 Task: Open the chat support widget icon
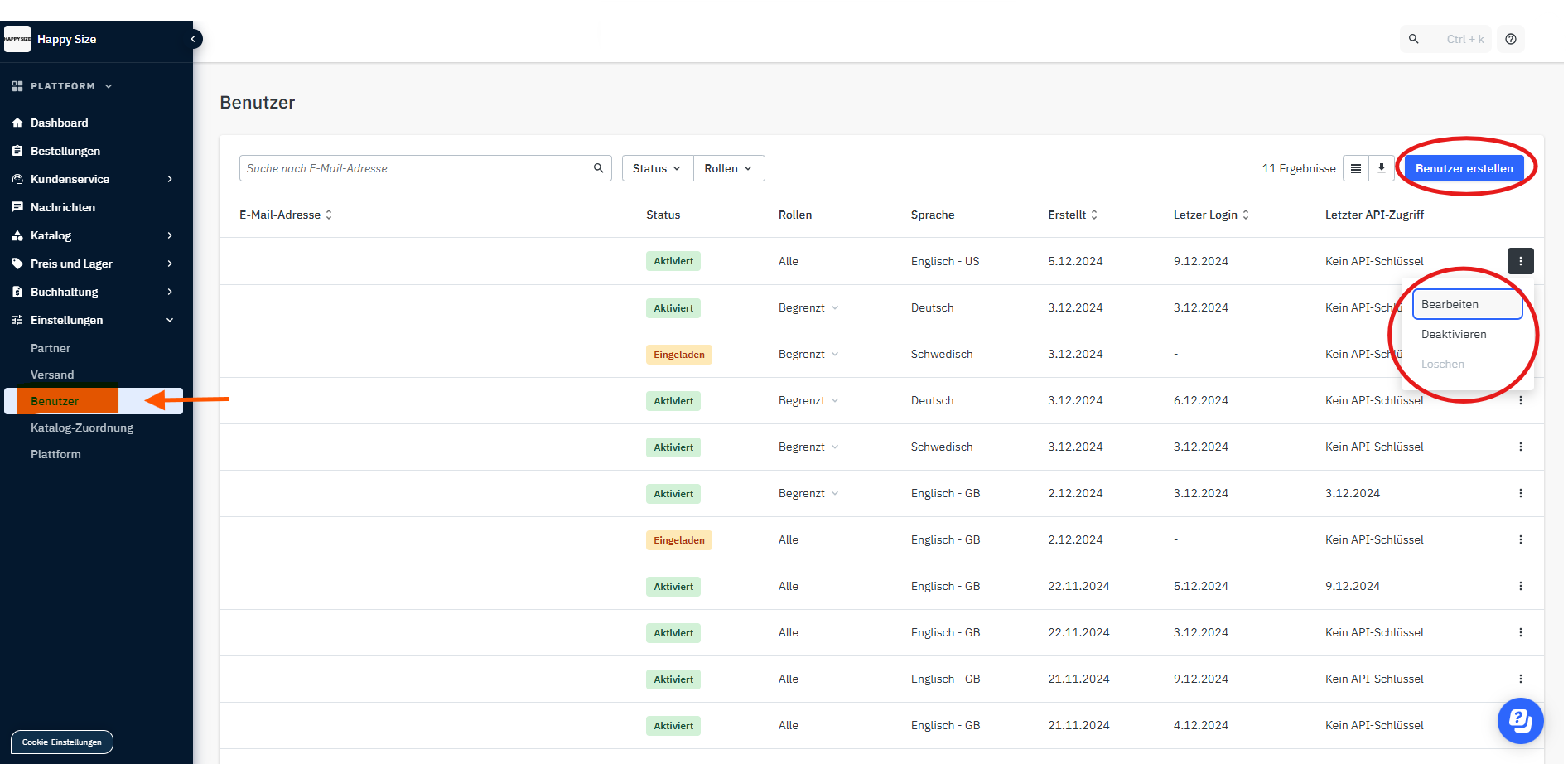(x=1520, y=720)
